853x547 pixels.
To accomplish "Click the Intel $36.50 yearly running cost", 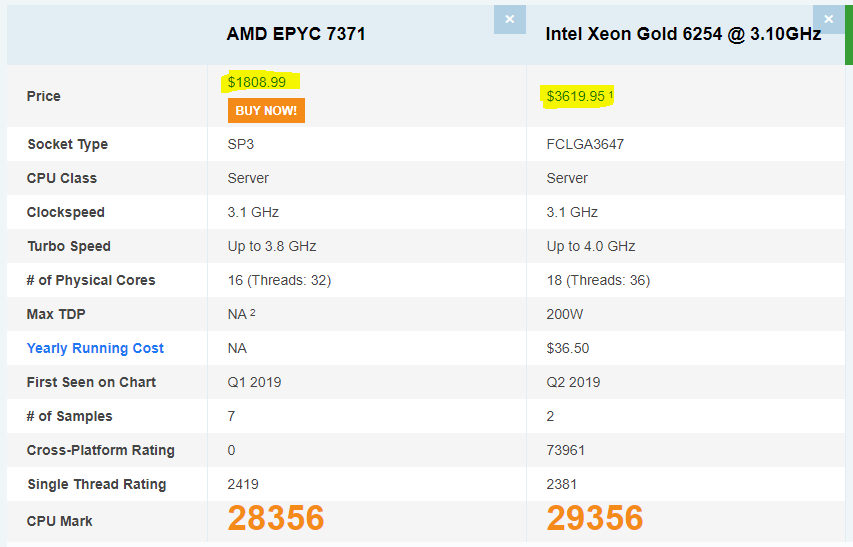I will point(568,348).
